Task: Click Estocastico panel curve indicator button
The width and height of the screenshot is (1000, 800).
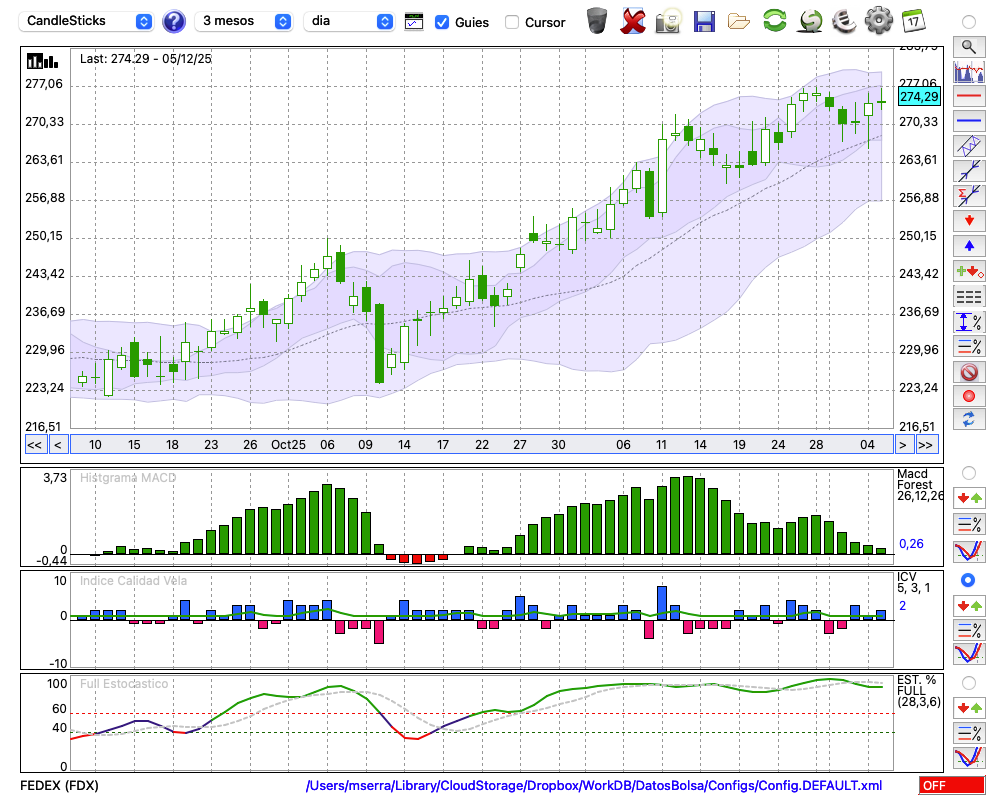Action: (969, 757)
